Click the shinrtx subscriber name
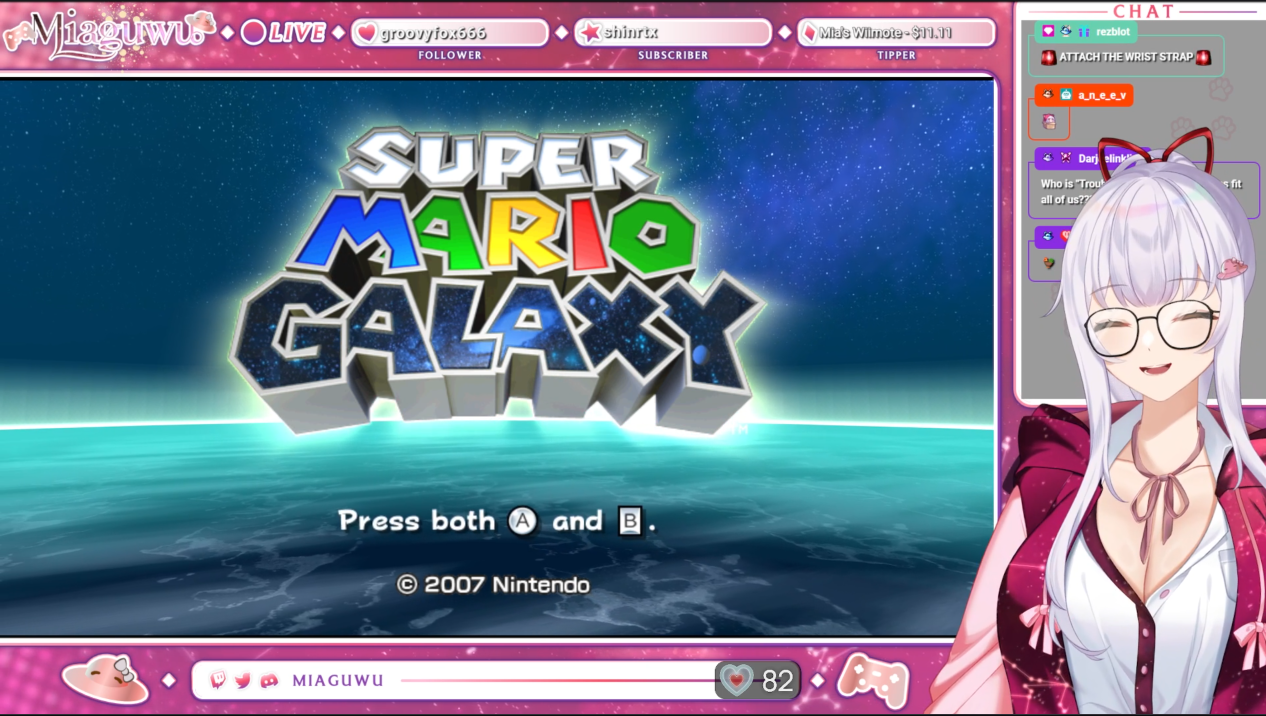The width and height of the screenshot is (1266, 716). [631, 32]
